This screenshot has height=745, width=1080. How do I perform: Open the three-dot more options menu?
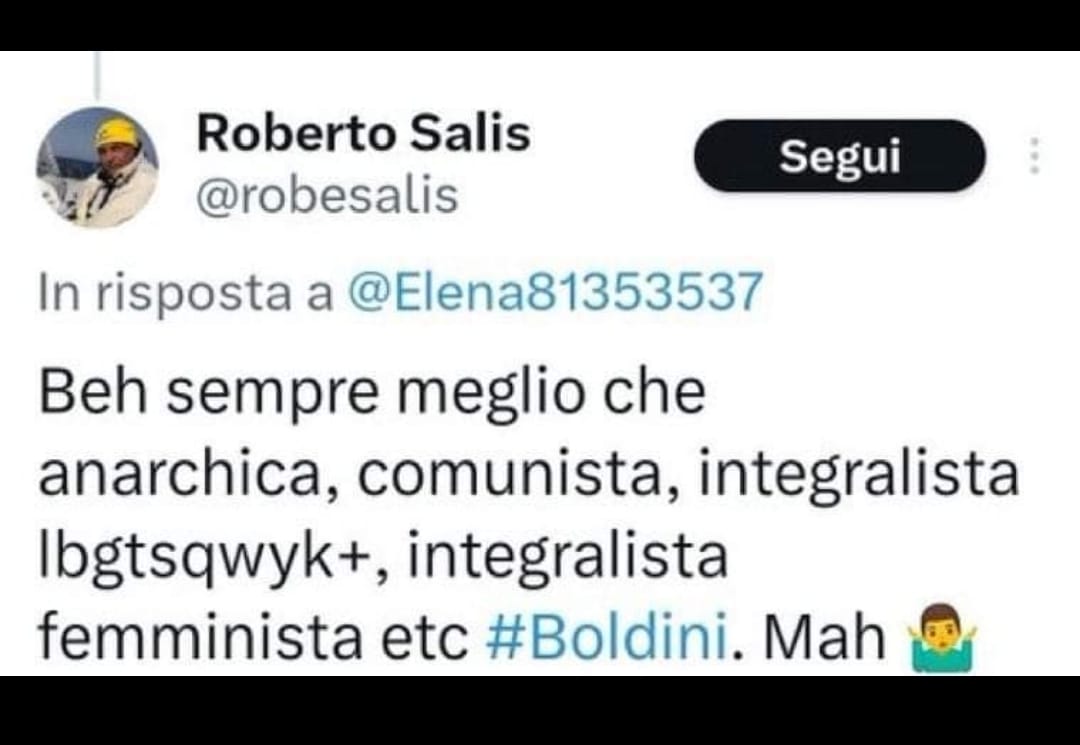tap(1033, 156)
